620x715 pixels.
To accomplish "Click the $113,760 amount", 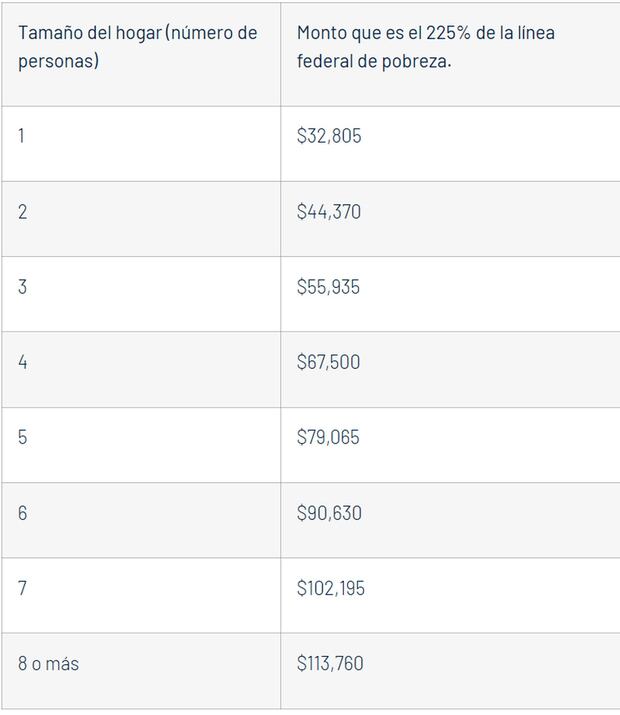I will (x=331, y=663).
